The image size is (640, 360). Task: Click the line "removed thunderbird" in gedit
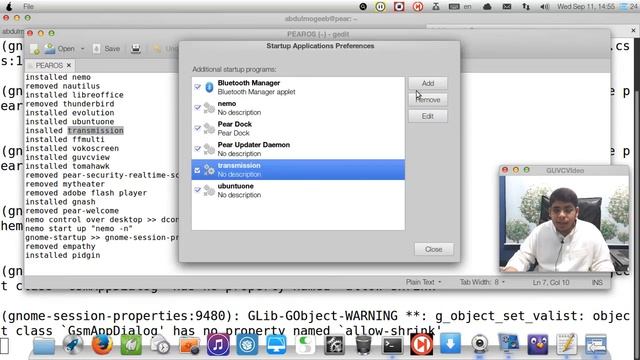point(70,104)
